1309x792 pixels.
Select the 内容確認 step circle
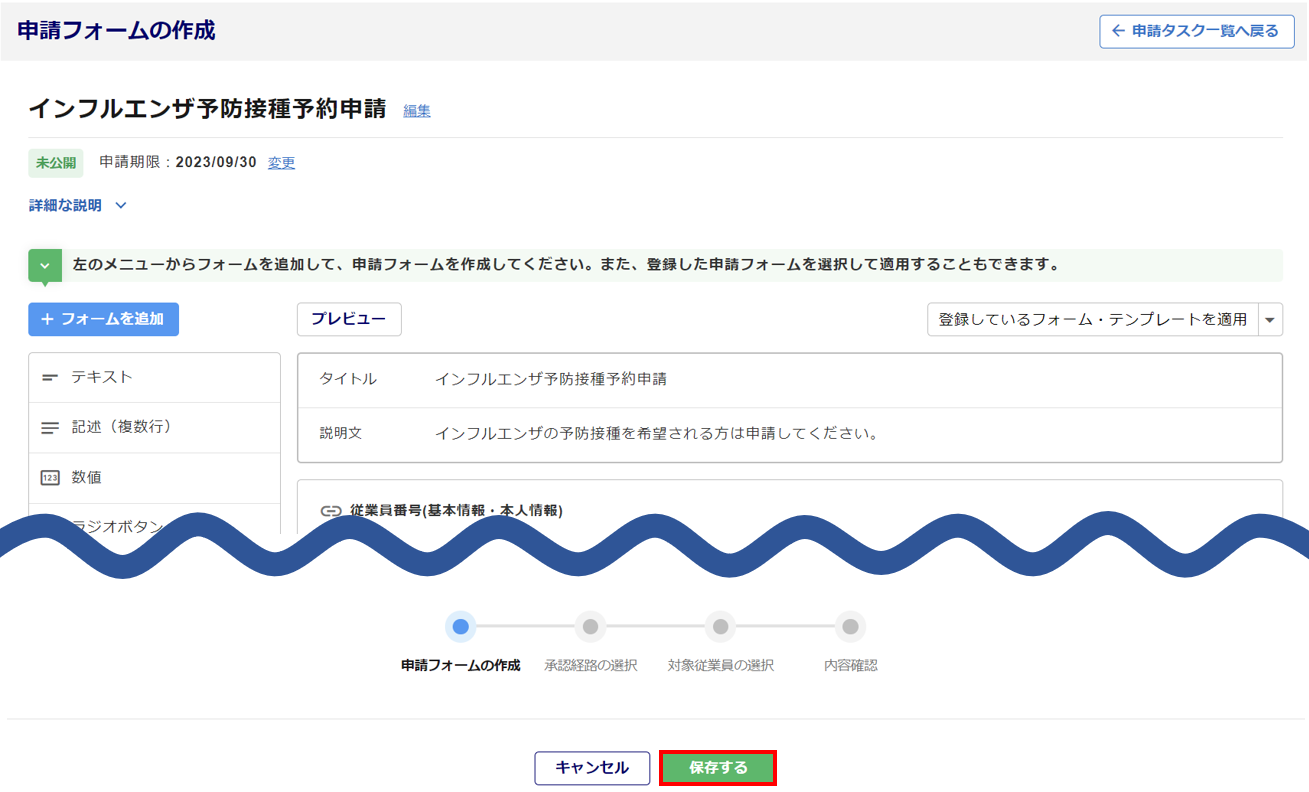coord(850,627)
